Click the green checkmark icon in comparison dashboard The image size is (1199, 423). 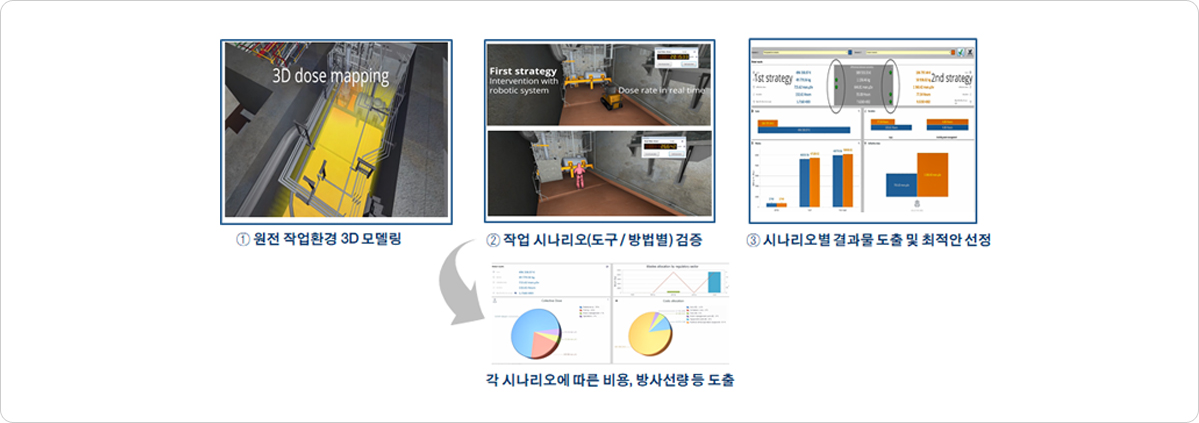(960, 52)
